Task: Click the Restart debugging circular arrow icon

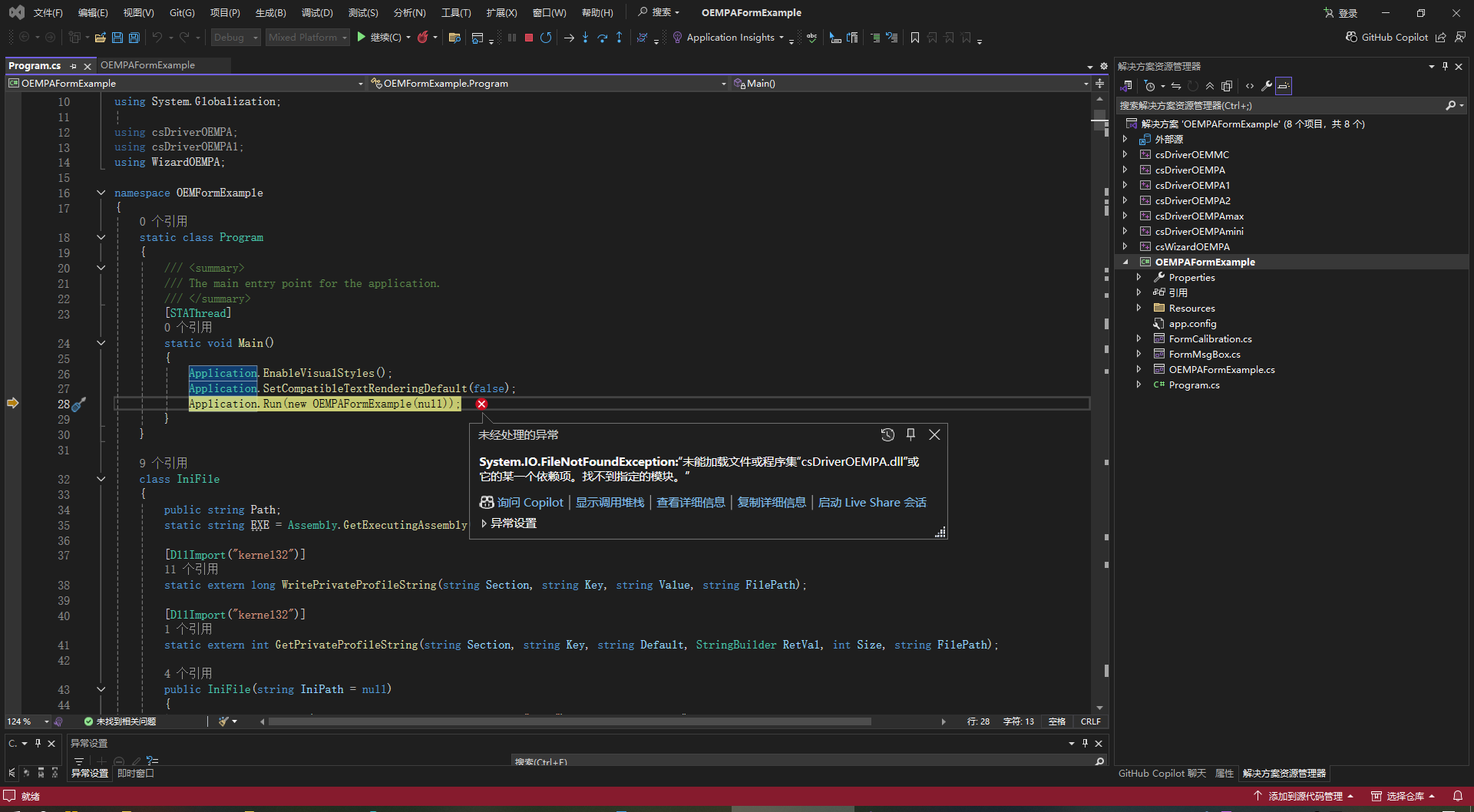Action: click(x=546, y=37)
